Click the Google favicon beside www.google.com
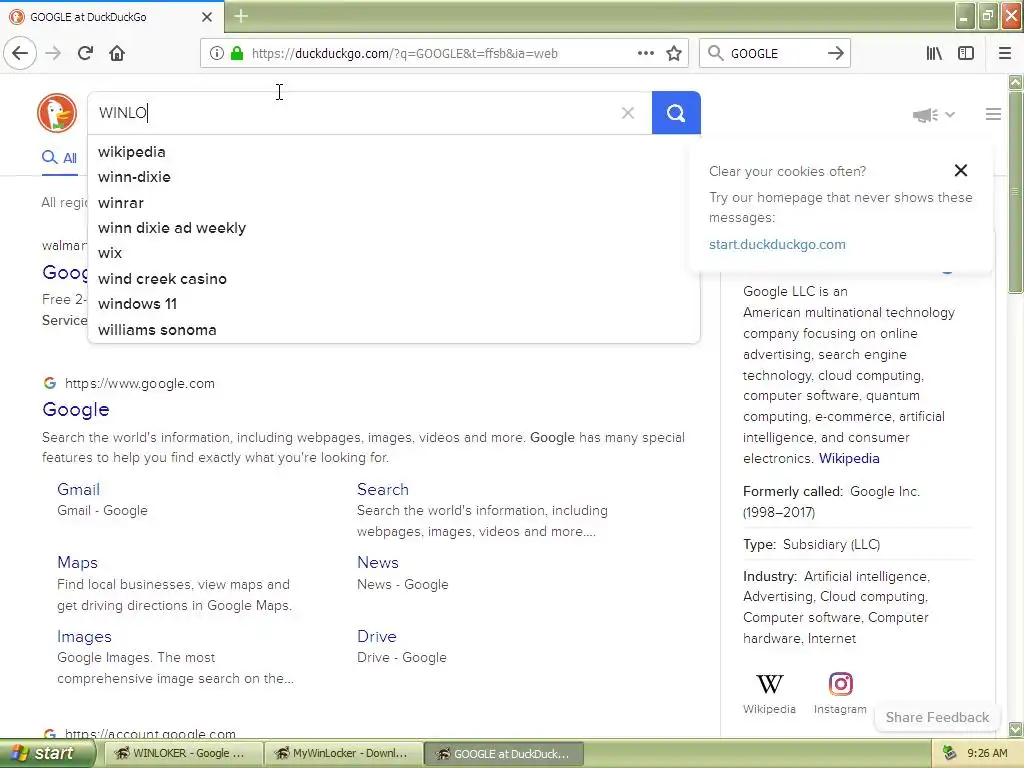Viewport: 1024px width, 768px height. (50, 383)
